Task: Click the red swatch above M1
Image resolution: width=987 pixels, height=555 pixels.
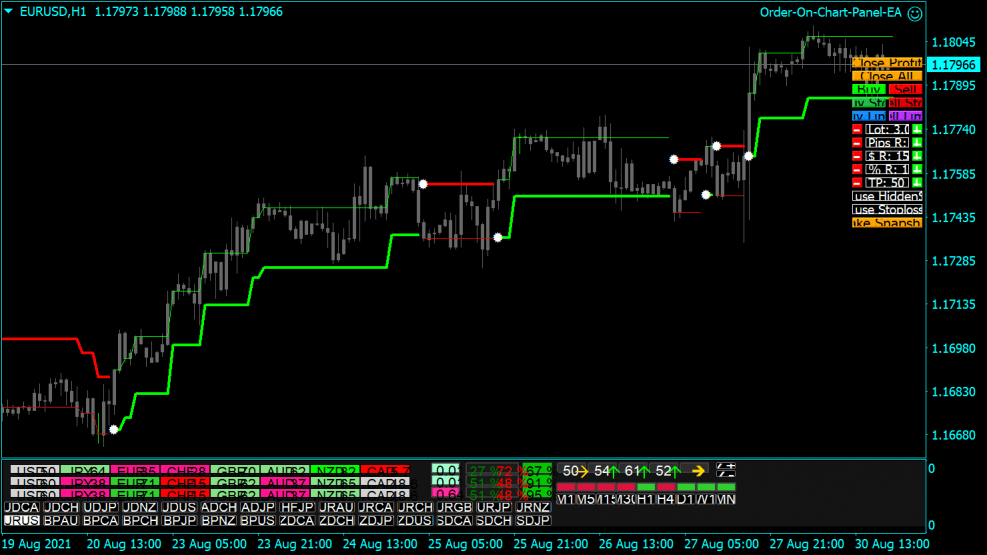Action: click(565, 487)
